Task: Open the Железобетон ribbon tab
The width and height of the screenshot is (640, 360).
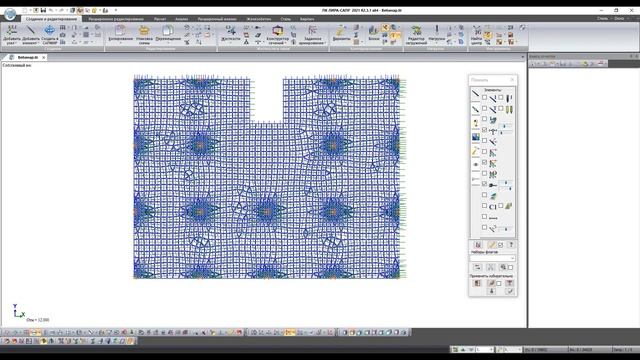Action: [258, 19]
